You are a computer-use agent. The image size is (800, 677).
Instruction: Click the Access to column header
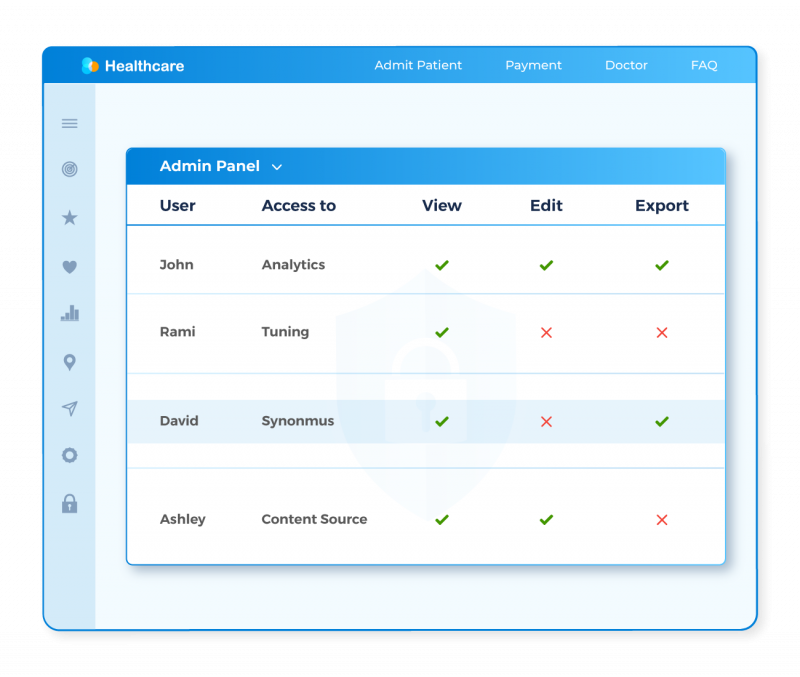[x=298, y=205]
